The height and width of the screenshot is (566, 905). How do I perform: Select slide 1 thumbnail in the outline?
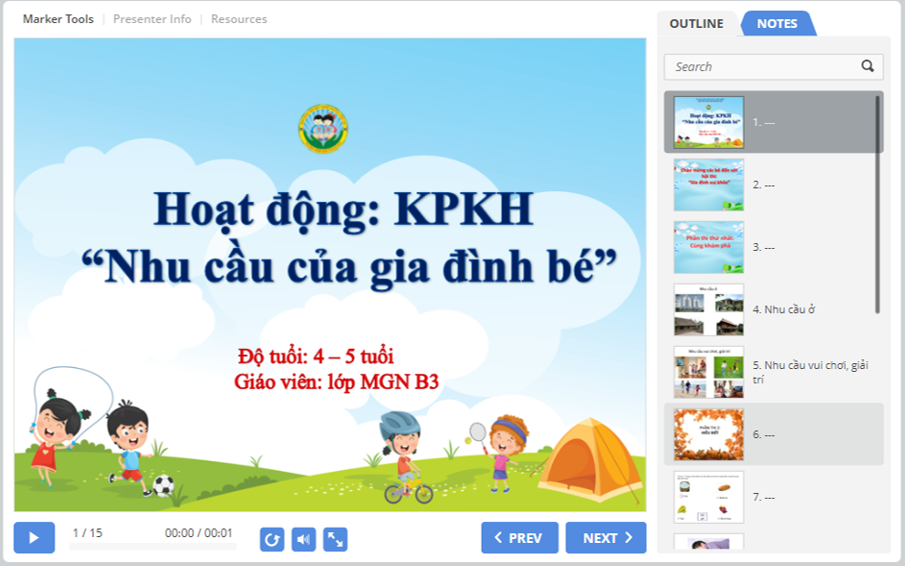click(709, 122)
